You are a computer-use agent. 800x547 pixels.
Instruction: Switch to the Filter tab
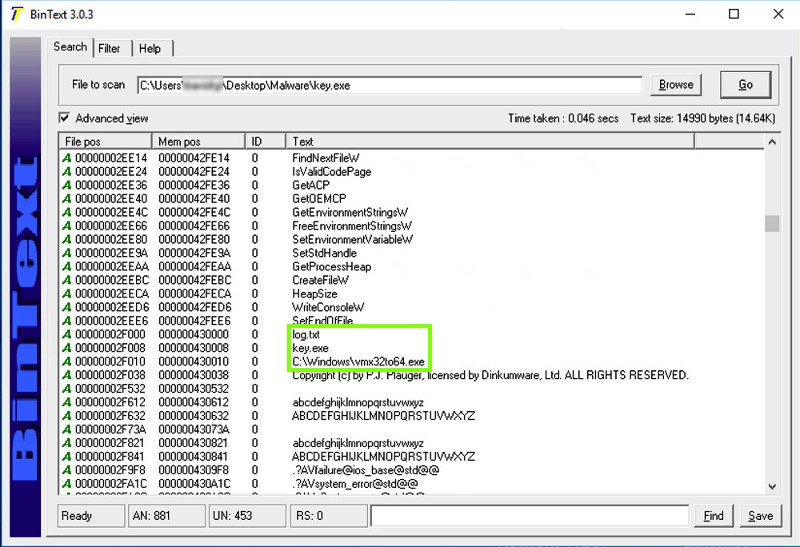click(x=109, y=48)
